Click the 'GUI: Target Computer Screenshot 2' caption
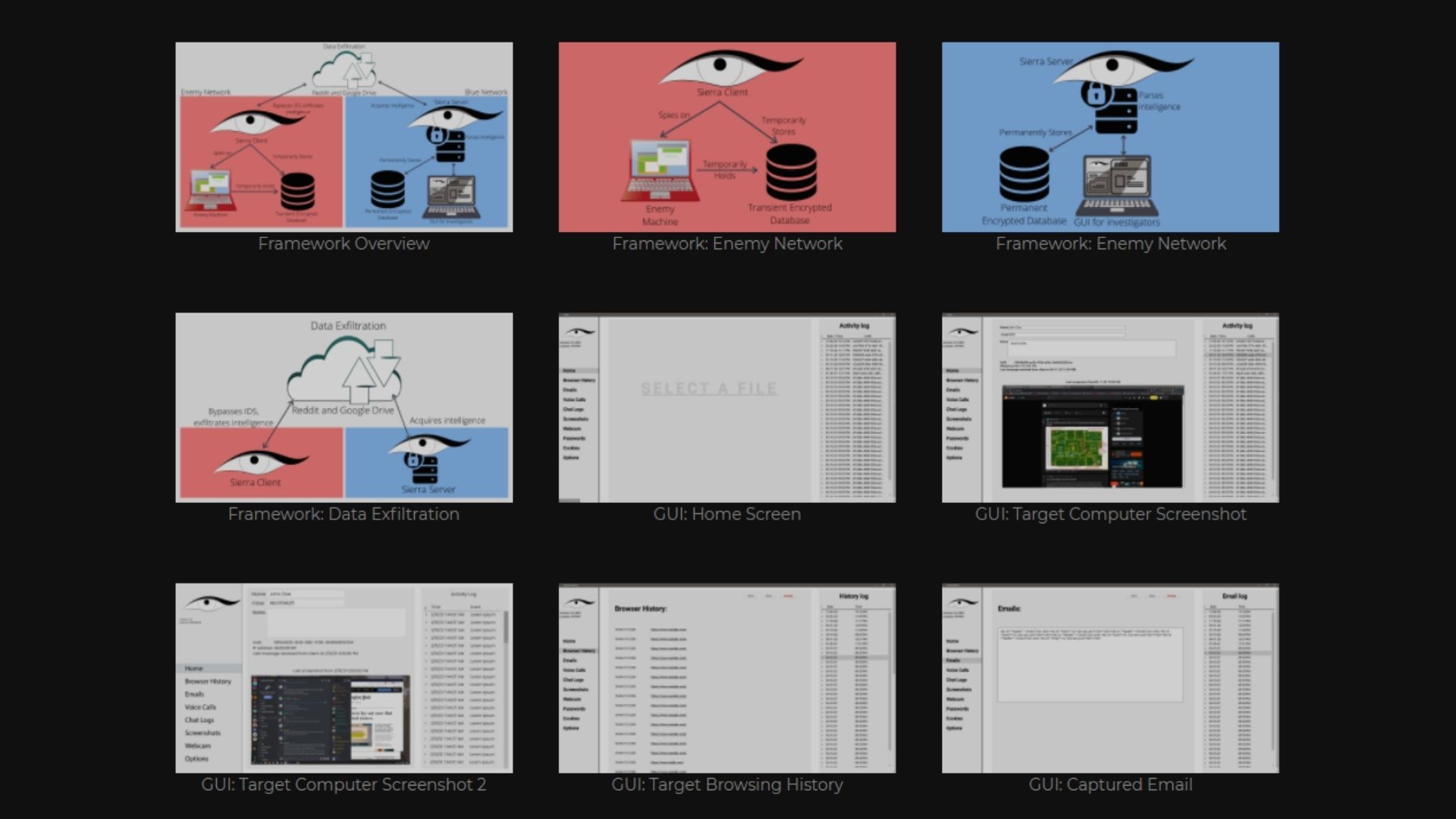The width and height of the screenshot is (1456, 819). click(x=344, y=785)
